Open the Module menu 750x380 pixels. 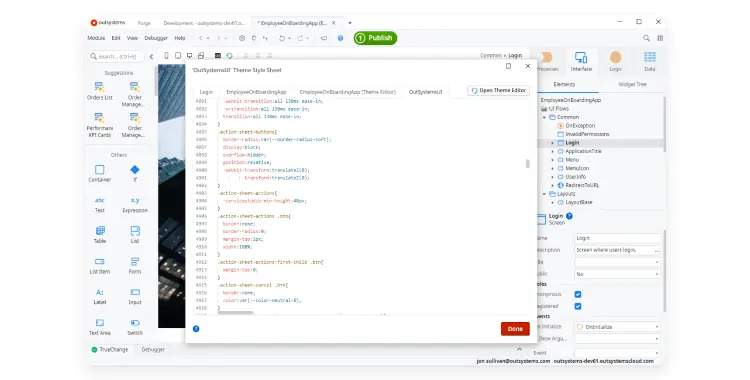point(96,38)
